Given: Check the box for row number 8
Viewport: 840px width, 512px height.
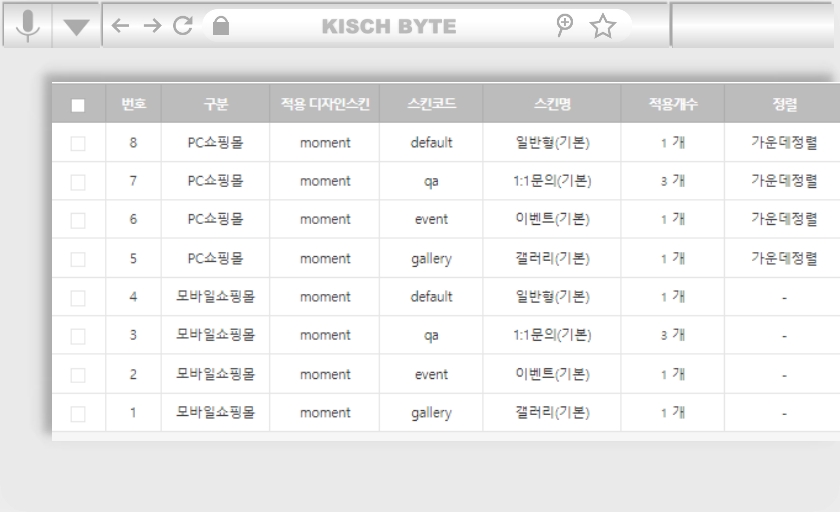Looking at the screenshot, I should (78, 143).
